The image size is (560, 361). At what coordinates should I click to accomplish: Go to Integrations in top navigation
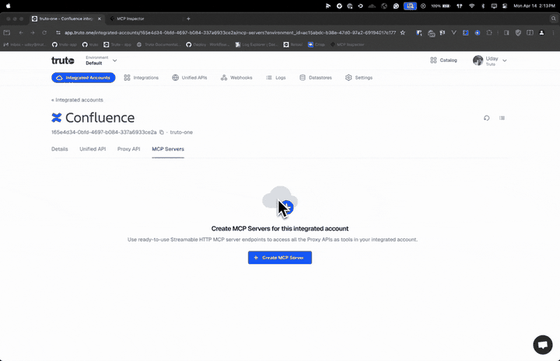141,77
